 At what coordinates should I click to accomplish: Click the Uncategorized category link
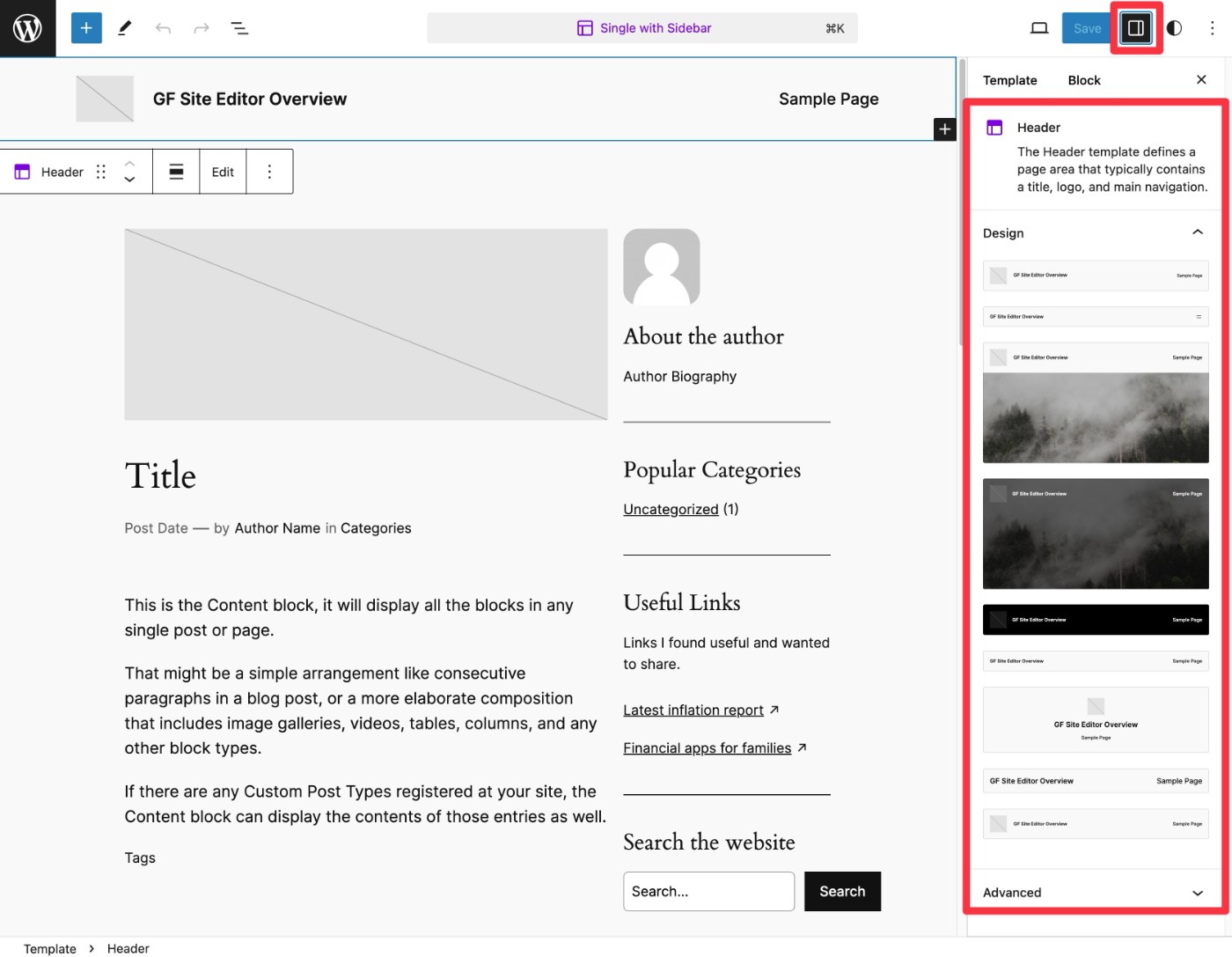671,509
